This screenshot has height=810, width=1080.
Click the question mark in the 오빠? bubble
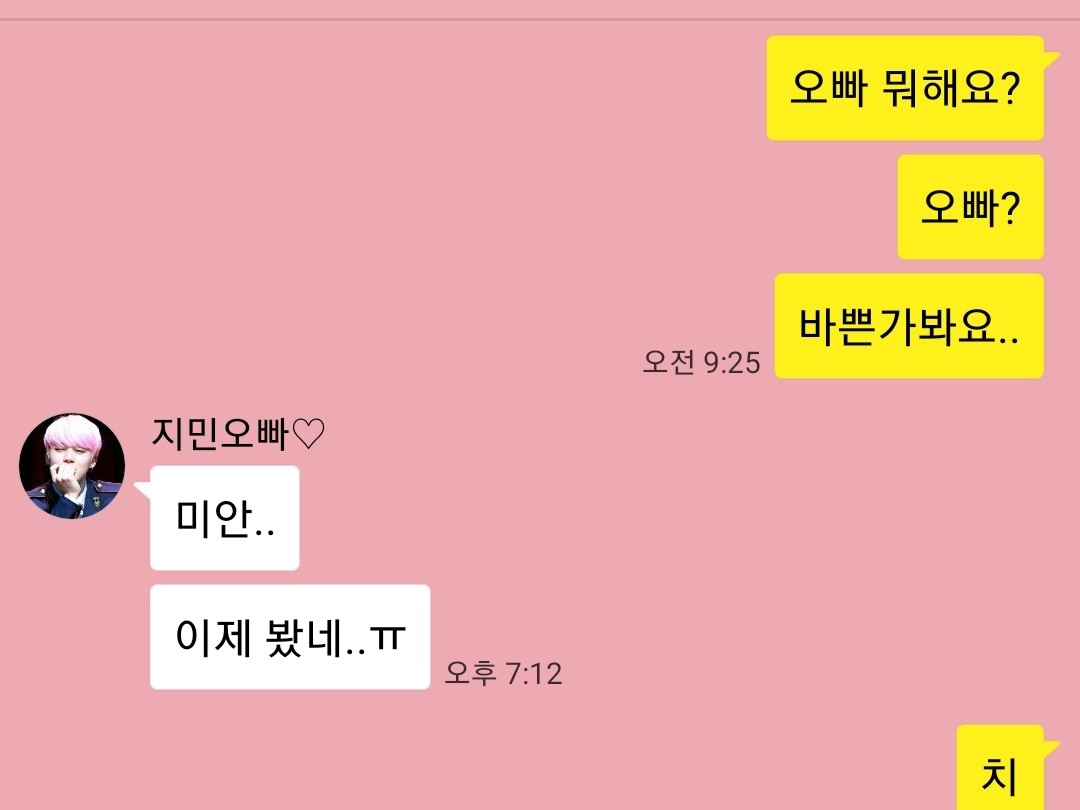click(1009, 208)
